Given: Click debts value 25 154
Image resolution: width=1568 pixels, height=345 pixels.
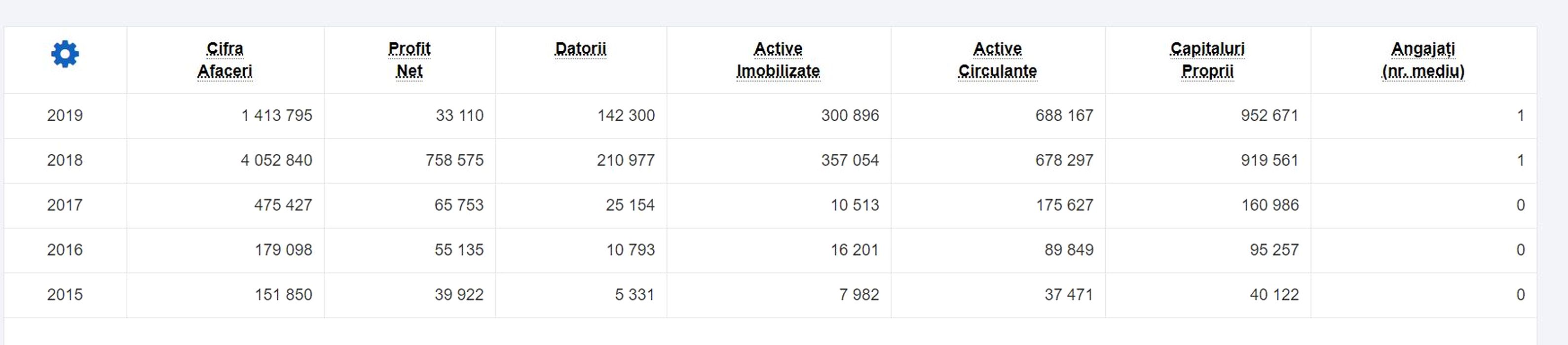Looking at the screenshot, I should [x=630, y=205].
